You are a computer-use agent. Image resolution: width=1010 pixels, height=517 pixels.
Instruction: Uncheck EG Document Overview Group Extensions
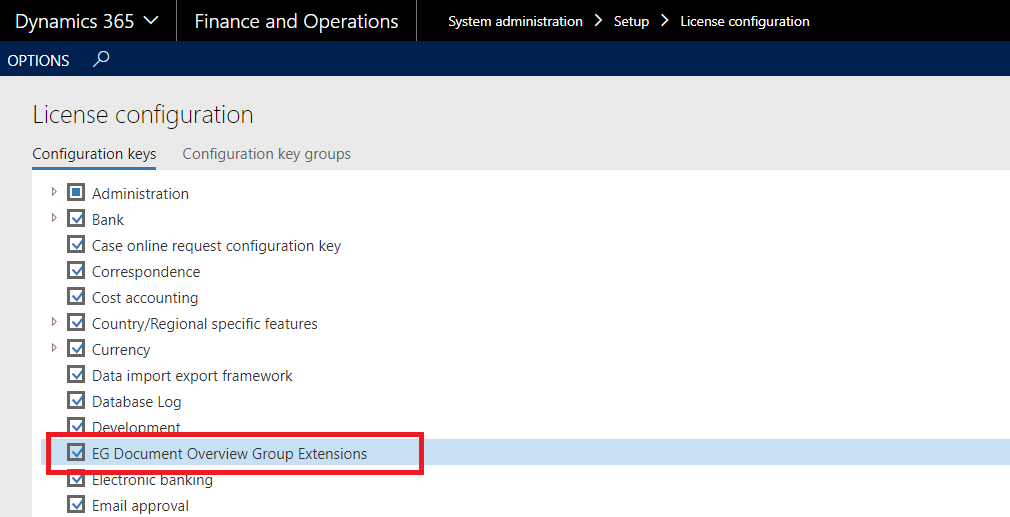76,453
